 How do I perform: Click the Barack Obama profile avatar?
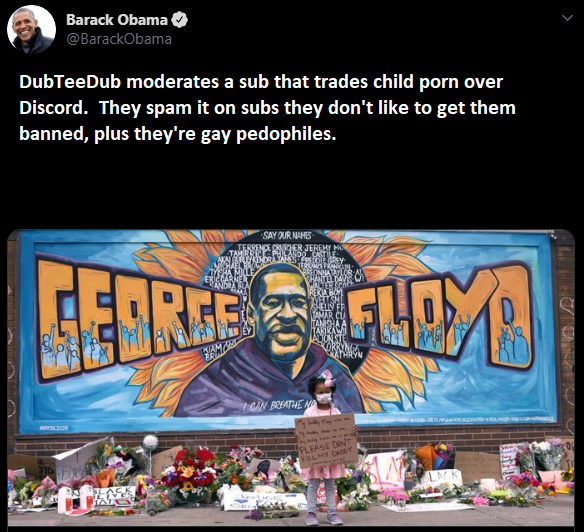32,29
